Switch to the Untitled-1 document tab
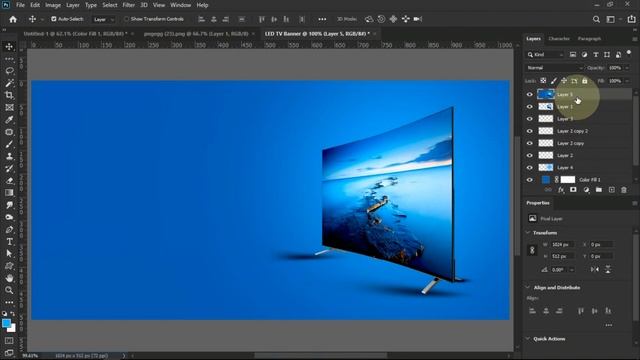The image size is (640, 360). click(76, 34)
